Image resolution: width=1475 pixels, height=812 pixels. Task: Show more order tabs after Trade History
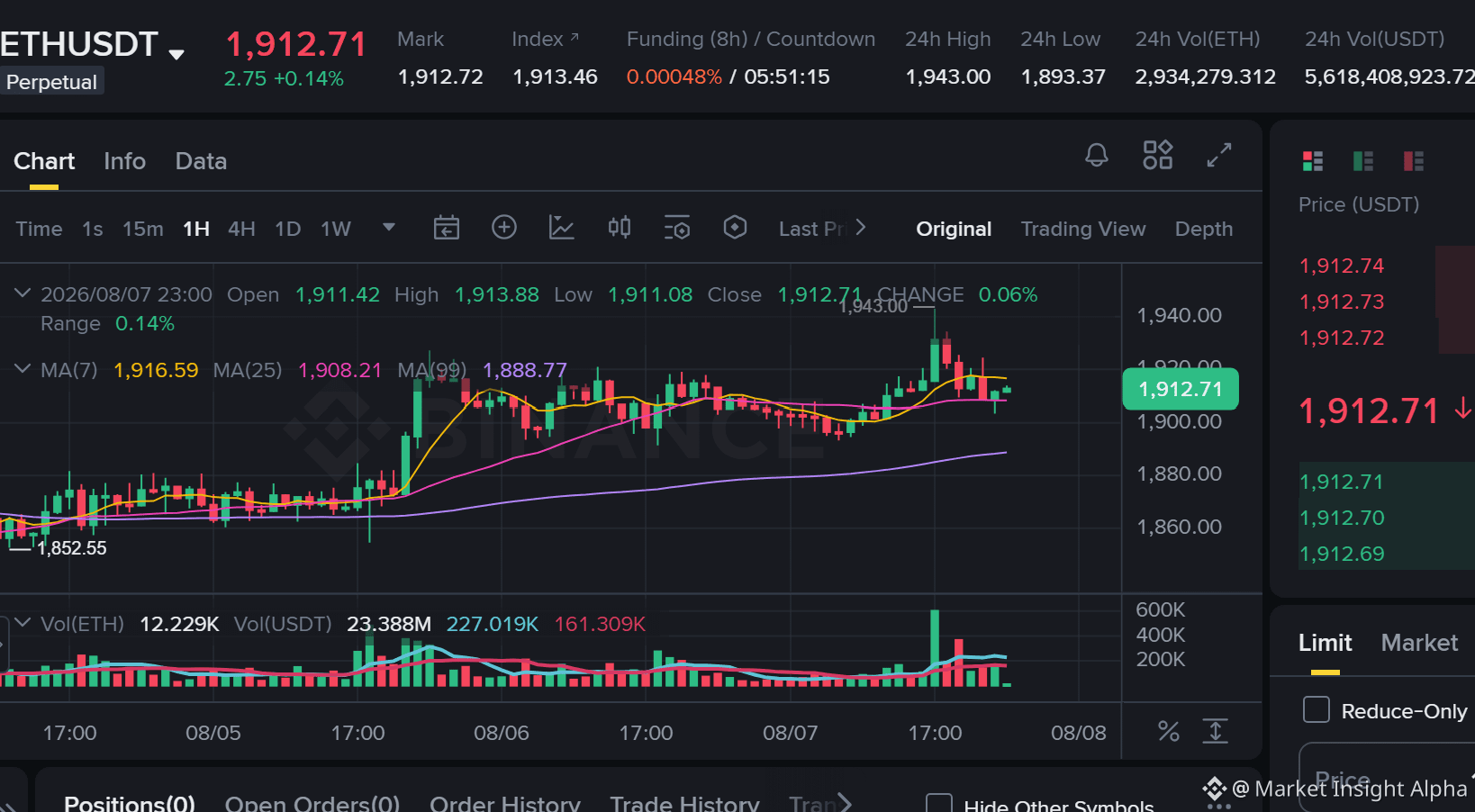coord(845,803)
